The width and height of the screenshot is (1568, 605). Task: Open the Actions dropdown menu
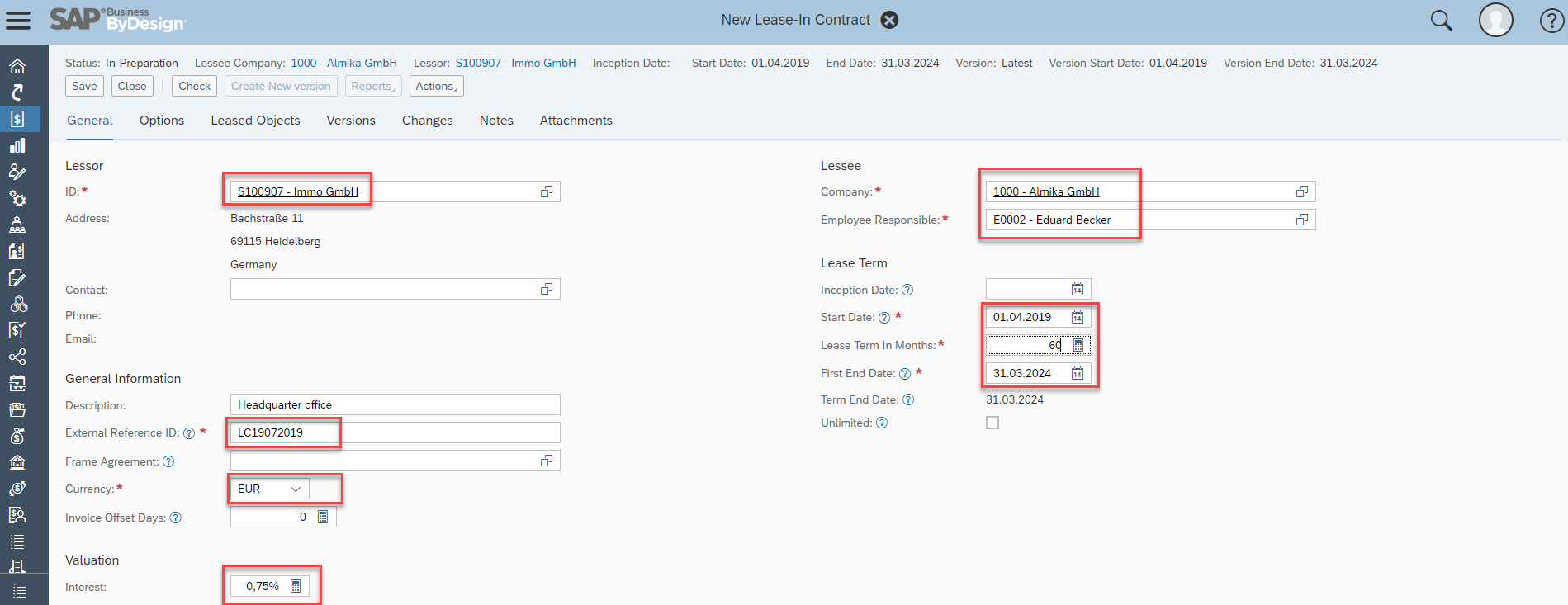tap(436, 86)
